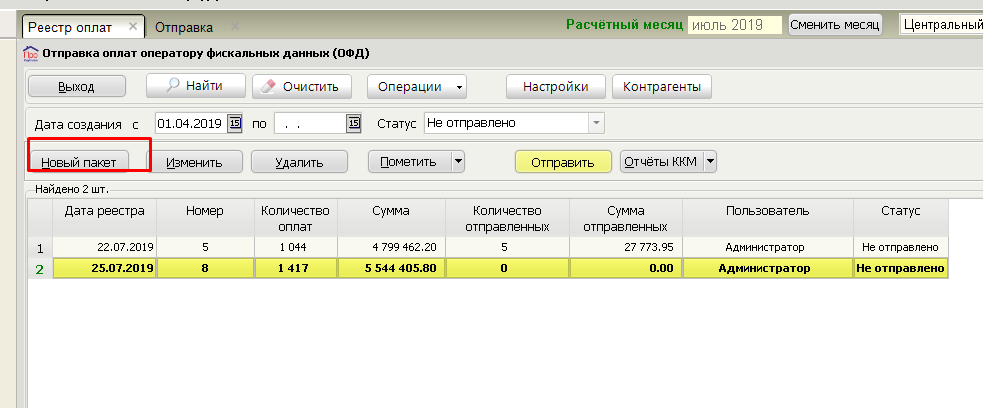Sort by the Количество оплат column header
This screenshot has height=408, width=983.
point(295,217)
